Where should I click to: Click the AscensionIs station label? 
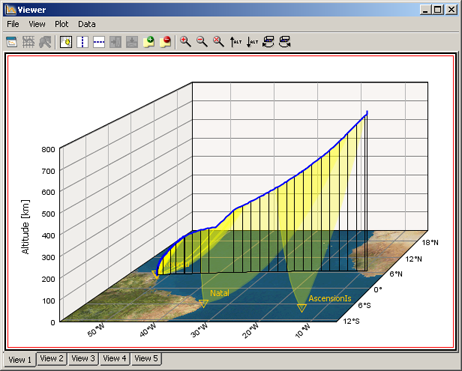tap(330, 298)
